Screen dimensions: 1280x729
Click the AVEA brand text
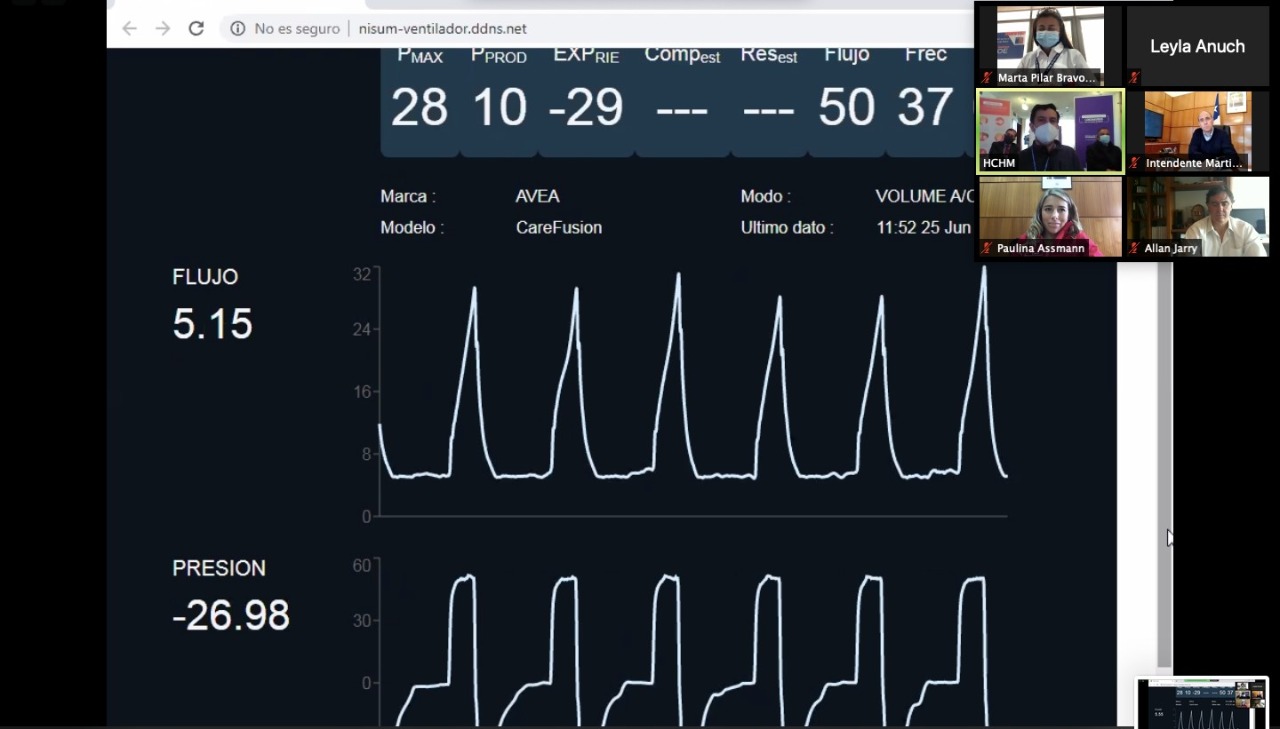point(537,197)
